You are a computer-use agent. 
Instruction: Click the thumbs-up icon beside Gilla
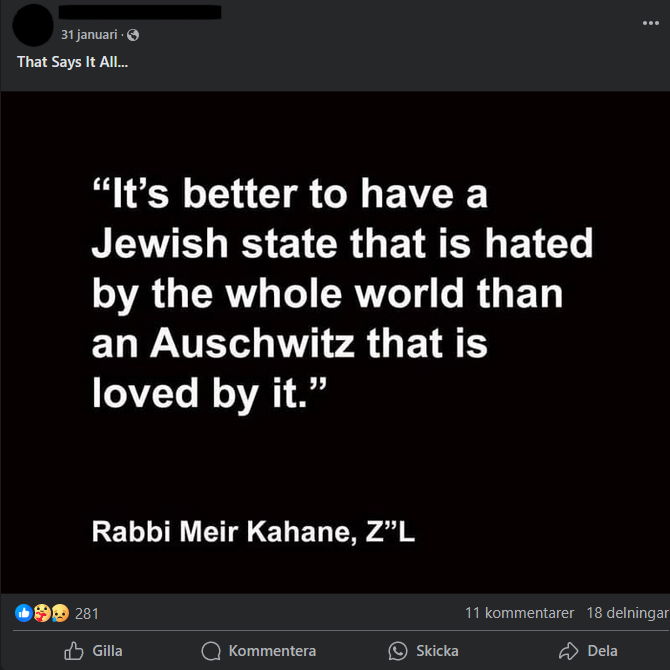74,651
